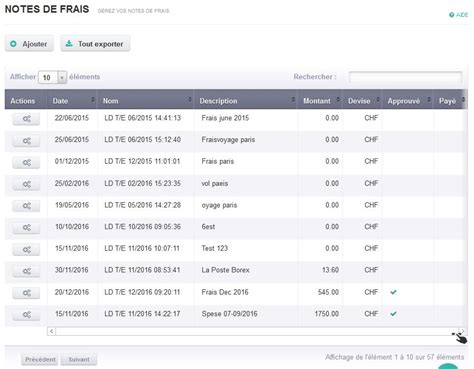The height and width of the screenshot is (369, 474).
Task: Sort the table by Payé column
Action: [450, 100]
